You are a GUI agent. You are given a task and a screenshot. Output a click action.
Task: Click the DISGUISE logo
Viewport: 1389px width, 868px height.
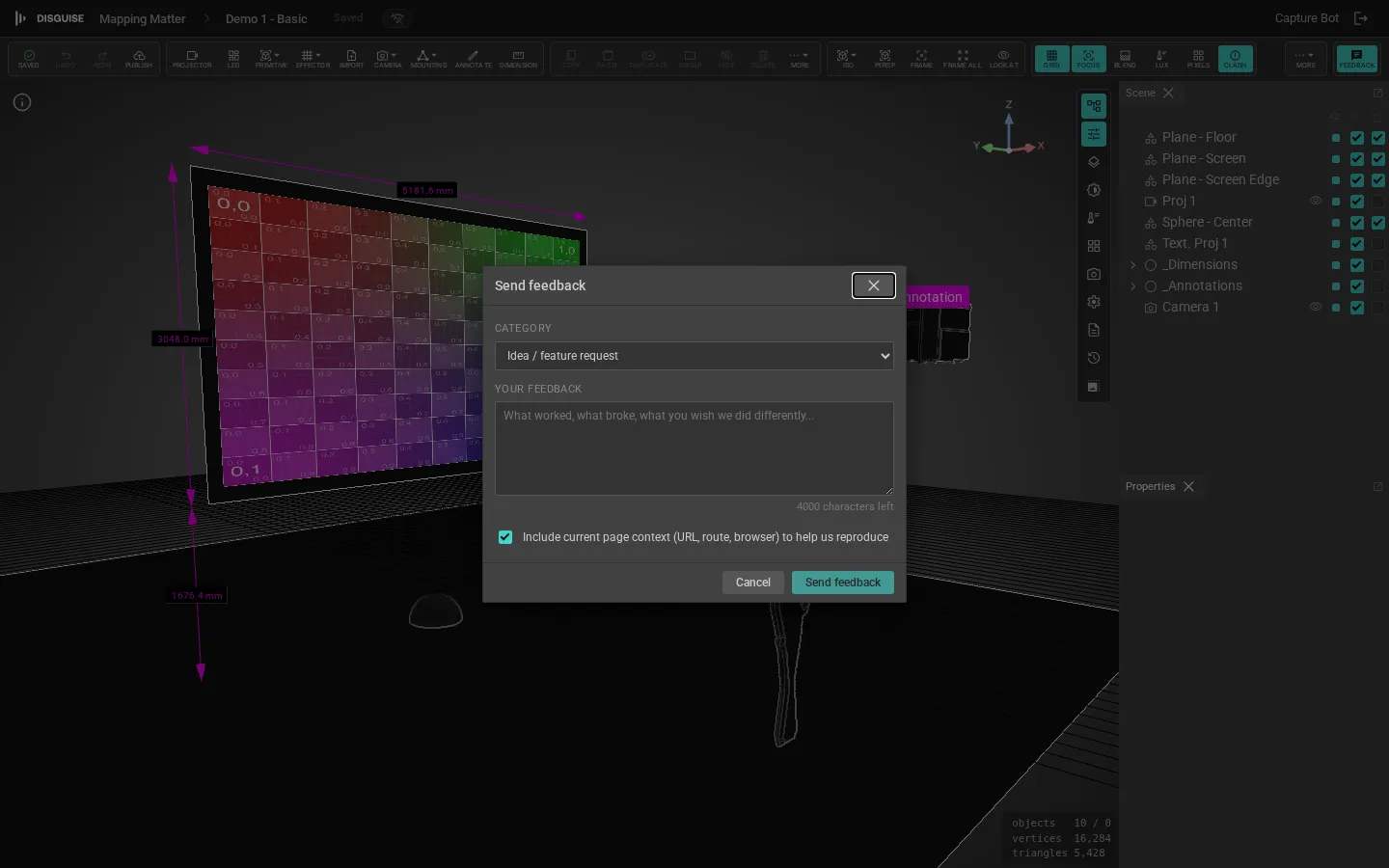click(48, 18)
